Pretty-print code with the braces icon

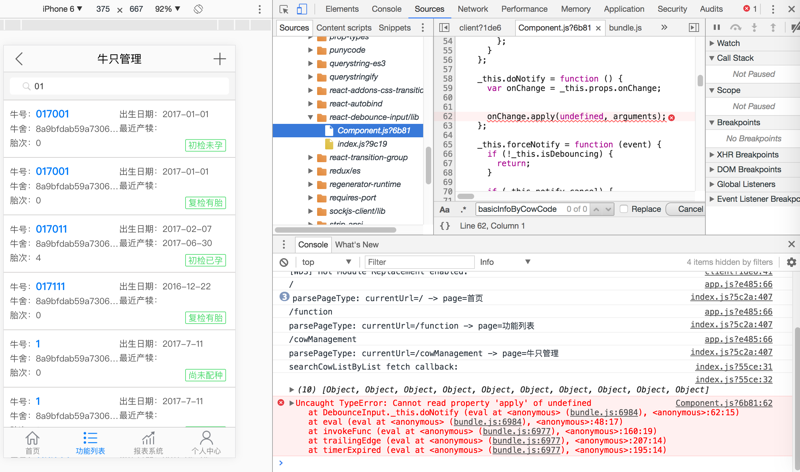point(445,226)
